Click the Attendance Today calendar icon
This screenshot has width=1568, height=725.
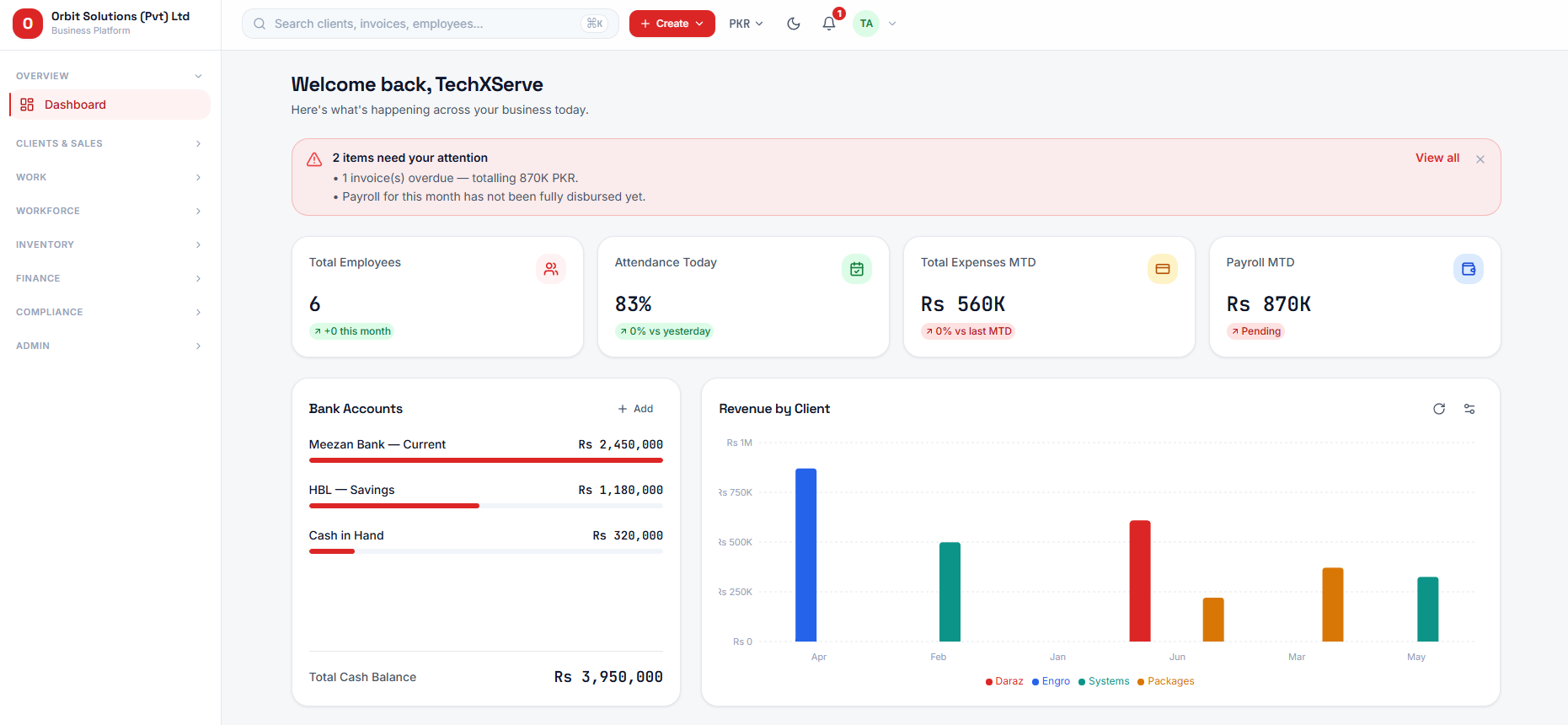click(857, 269)
